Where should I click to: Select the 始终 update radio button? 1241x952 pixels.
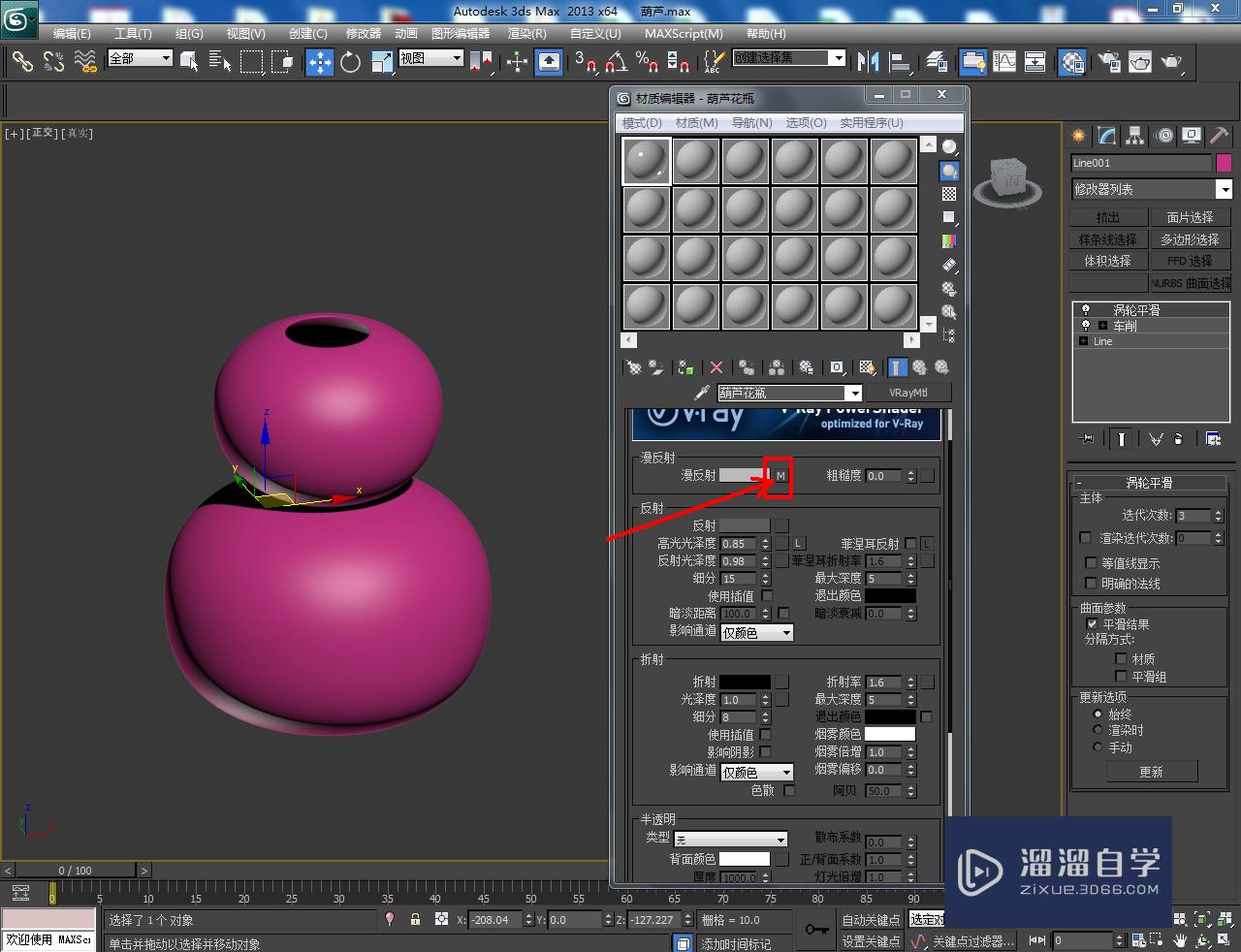tap(1098, 714)
